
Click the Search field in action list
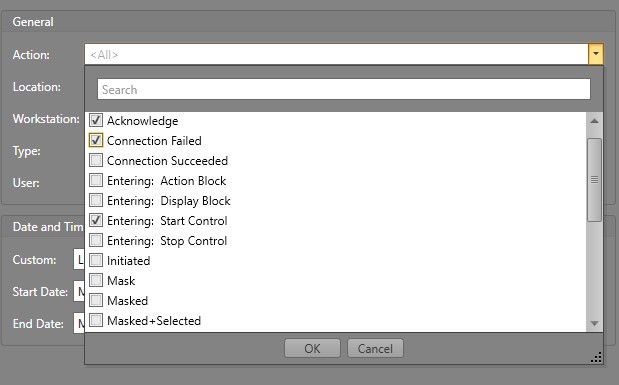pos(344,89)
